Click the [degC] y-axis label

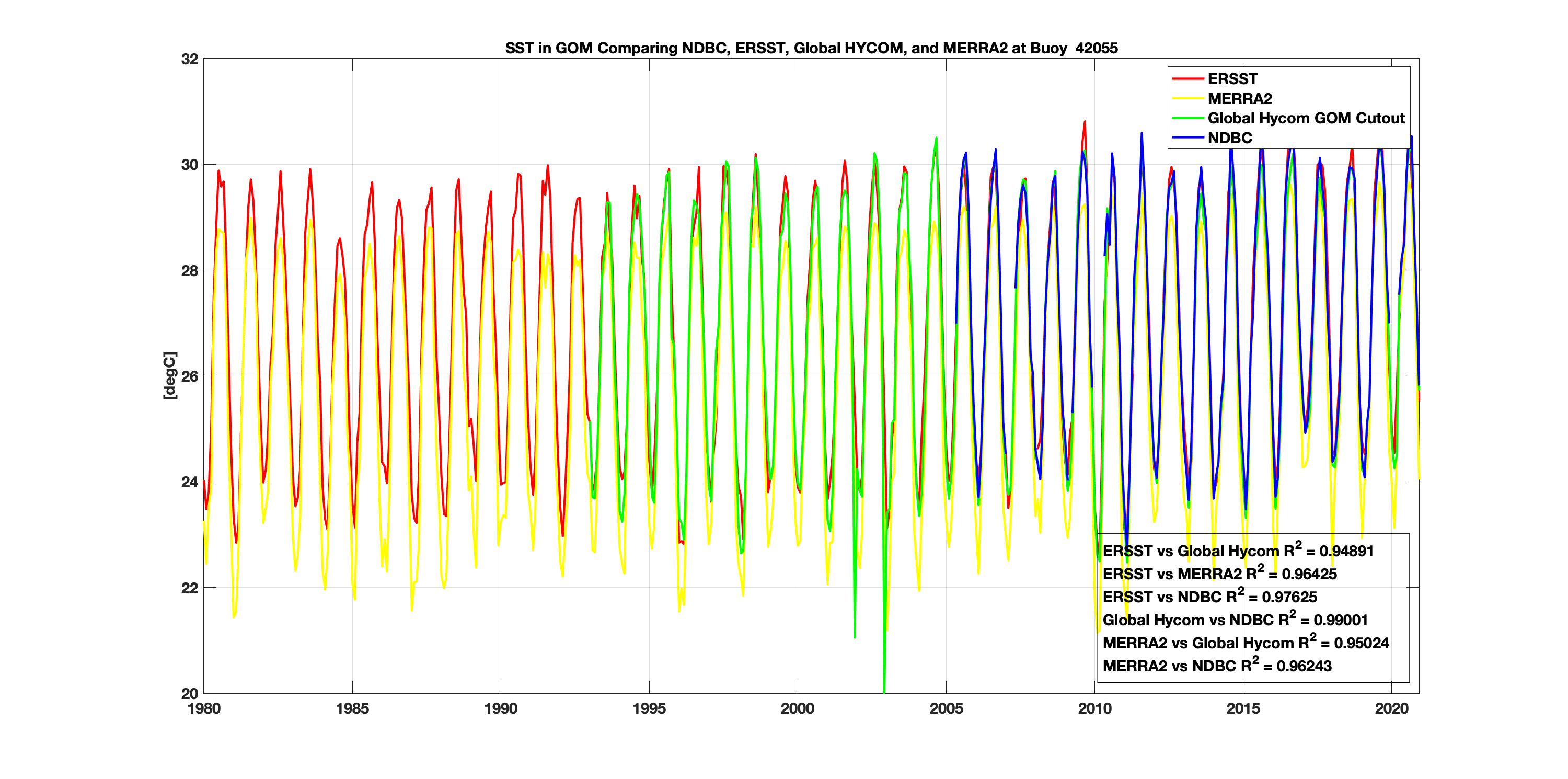pyautogui.click(x=170, y=376)
